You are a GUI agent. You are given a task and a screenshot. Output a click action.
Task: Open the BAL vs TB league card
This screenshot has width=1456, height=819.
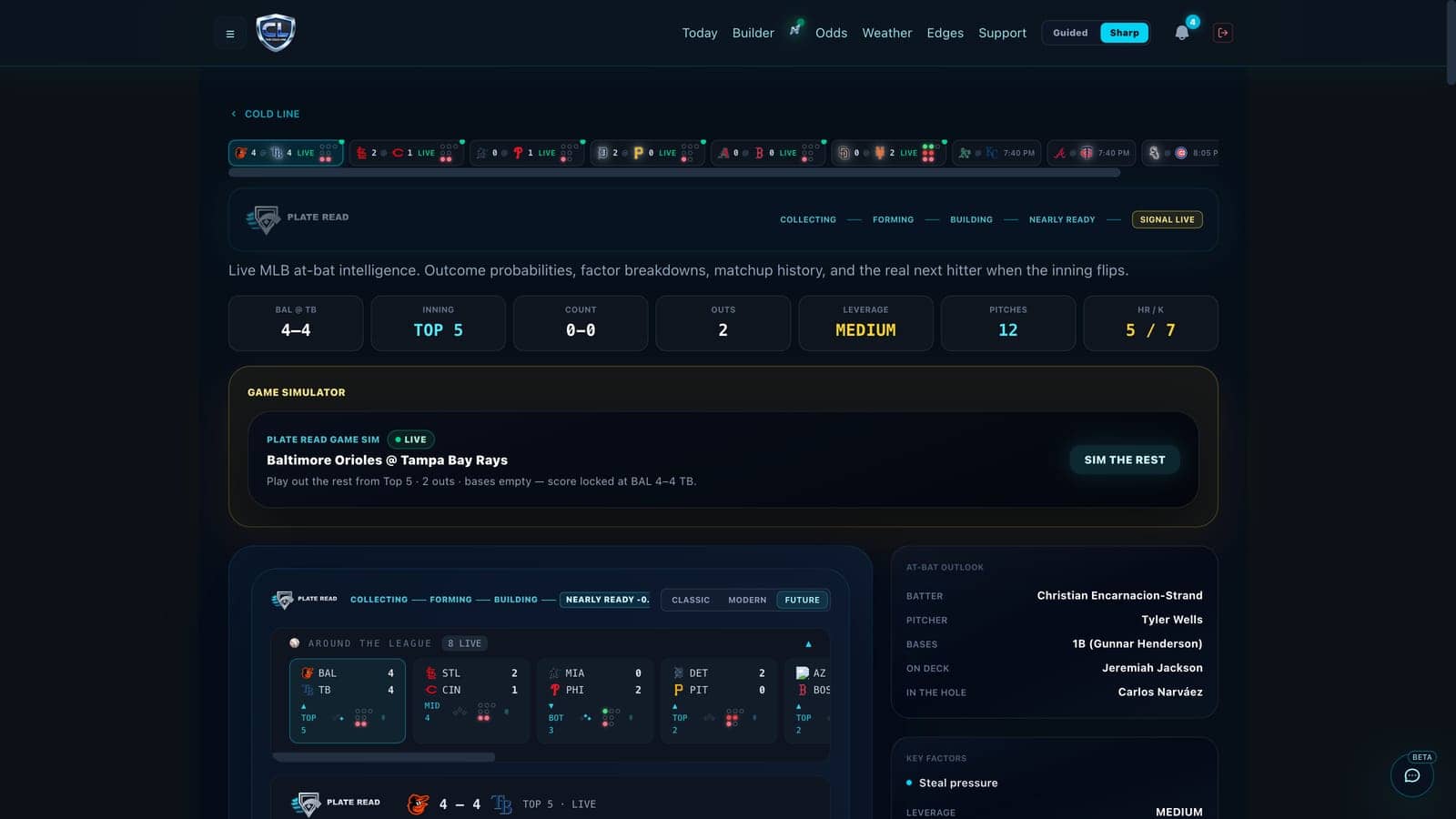click(348, 701)
